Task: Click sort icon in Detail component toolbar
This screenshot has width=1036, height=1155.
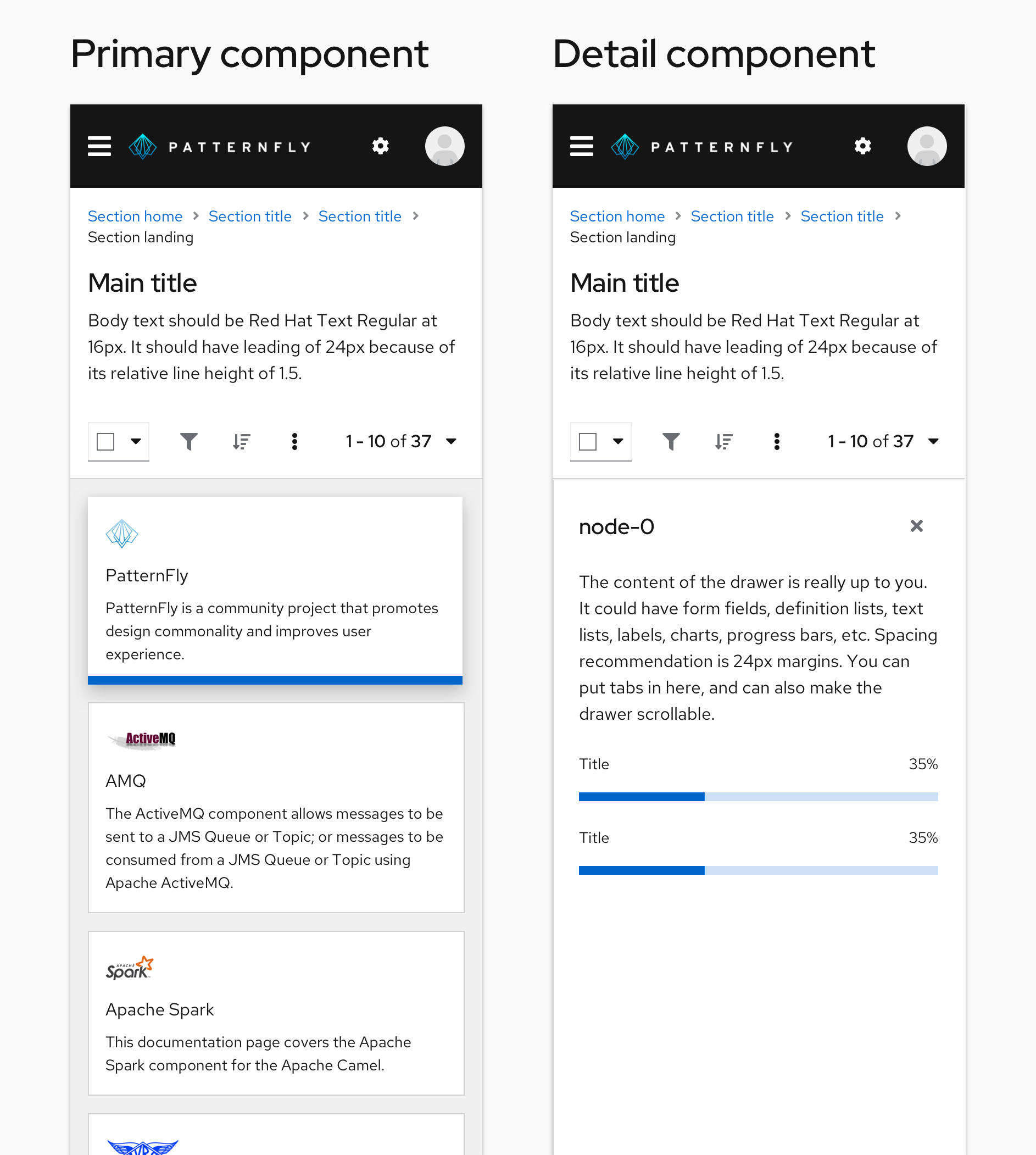Action: pos(723,441)
